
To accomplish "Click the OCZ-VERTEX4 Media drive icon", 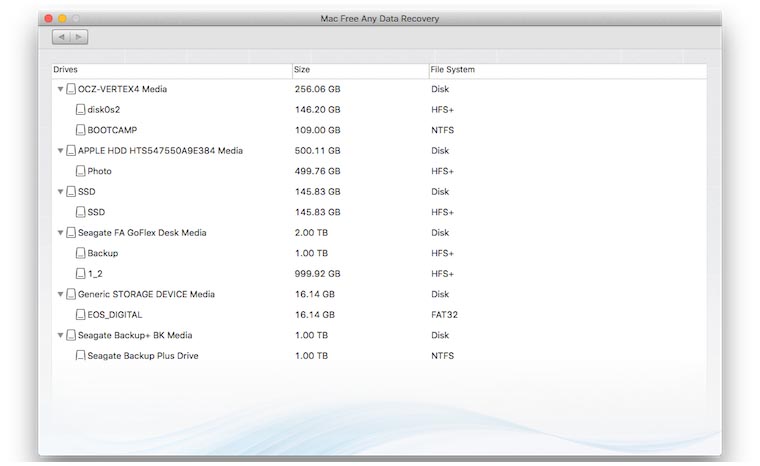I will point(71,89).
